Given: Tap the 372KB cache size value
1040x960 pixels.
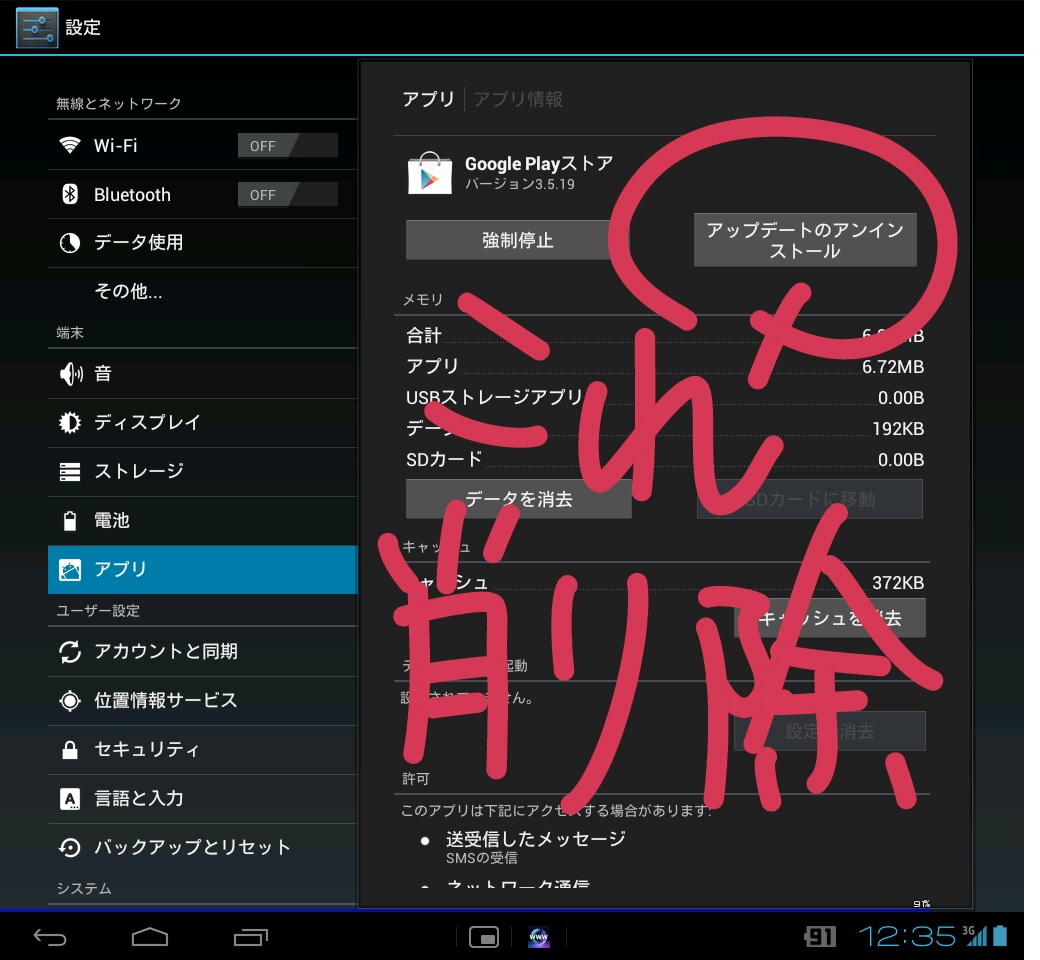Looking at the screenshot, I should click(x=898, y=583).
